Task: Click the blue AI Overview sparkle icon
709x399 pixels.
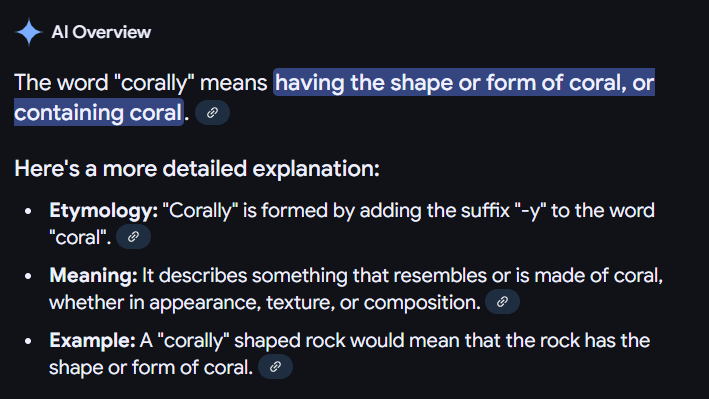Action: pyautogui.click(x=29, y=32)
